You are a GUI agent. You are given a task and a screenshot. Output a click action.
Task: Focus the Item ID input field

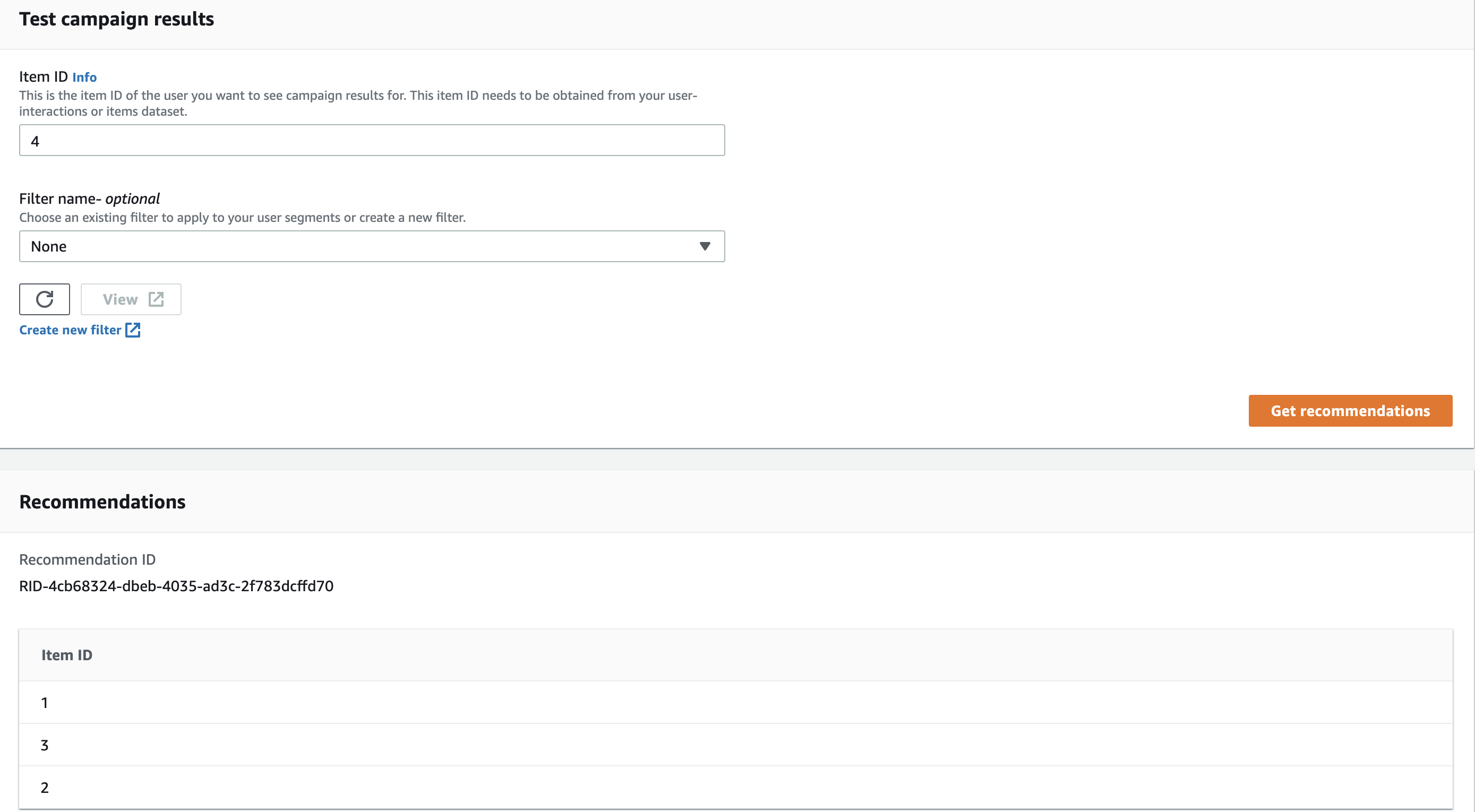click(371, 141)
